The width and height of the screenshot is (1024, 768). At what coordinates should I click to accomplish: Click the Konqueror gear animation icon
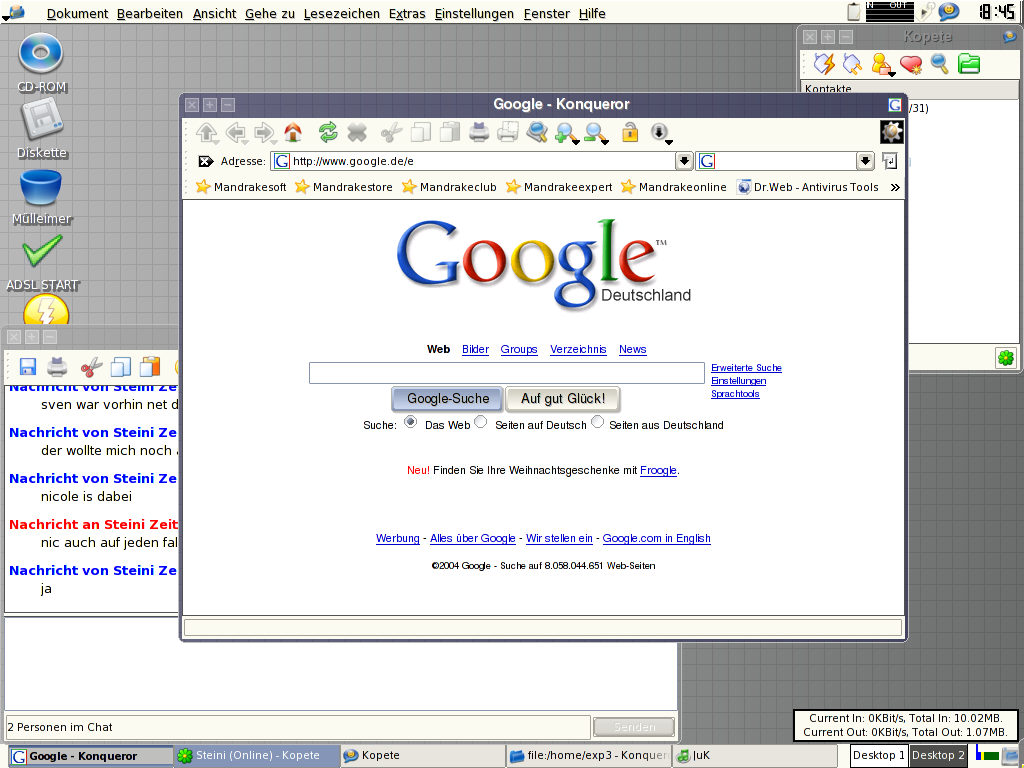click(891, 132)
